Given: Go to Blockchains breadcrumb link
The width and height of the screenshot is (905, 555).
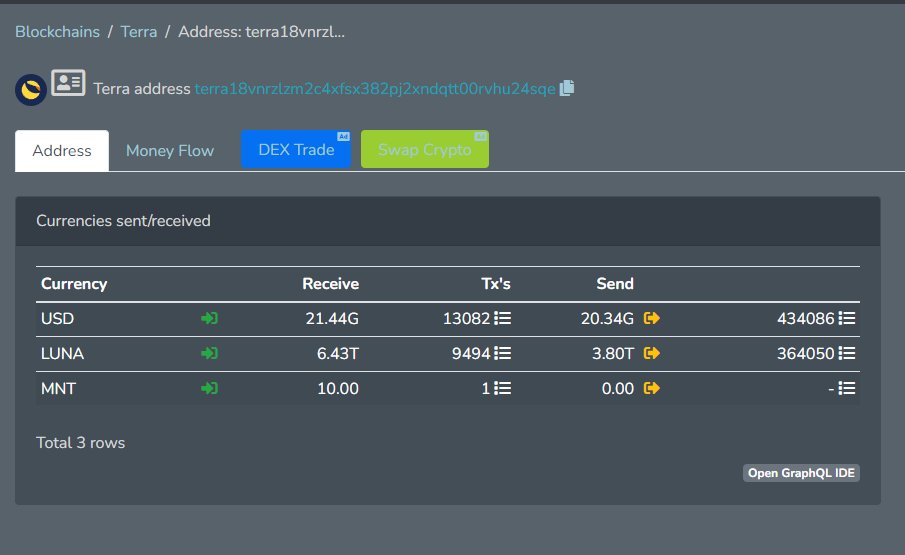Looking at the screenshot, I should [x=57, y=32].
